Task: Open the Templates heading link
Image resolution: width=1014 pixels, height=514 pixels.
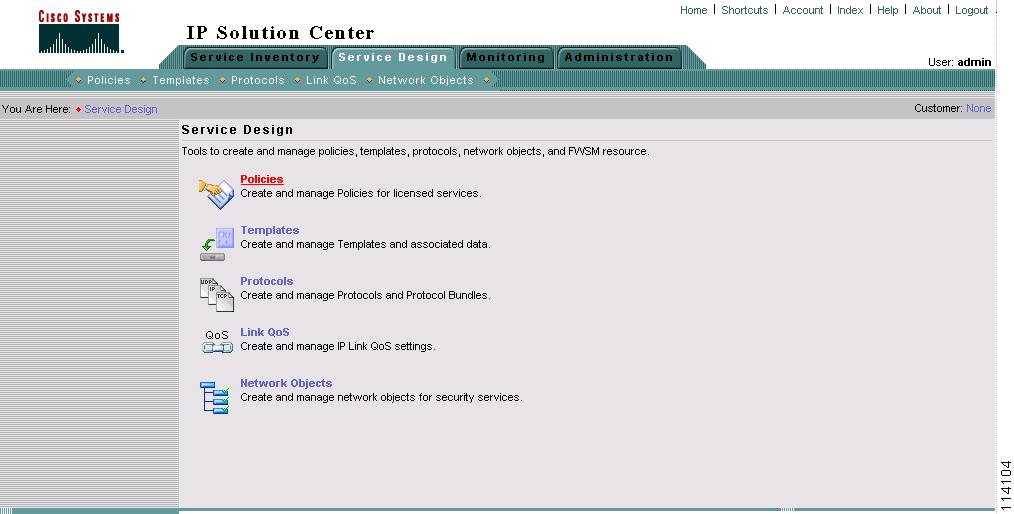Action: 270,230
